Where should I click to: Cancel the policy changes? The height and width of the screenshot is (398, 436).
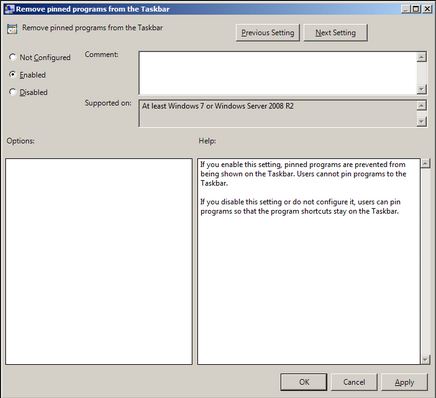point(354,382)
